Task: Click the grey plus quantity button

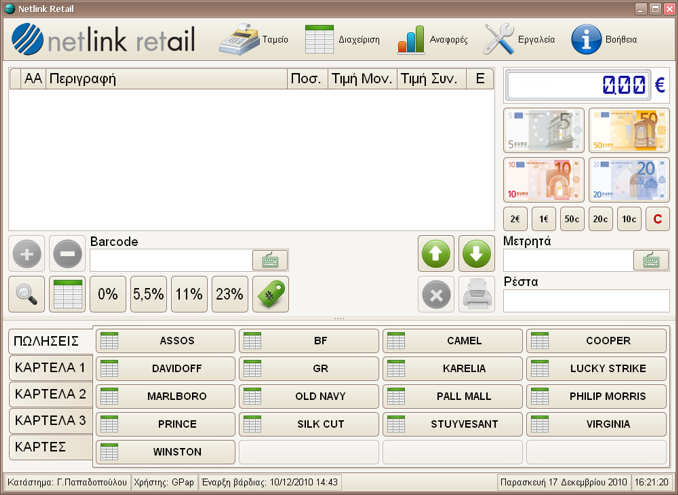Action: 26,254
